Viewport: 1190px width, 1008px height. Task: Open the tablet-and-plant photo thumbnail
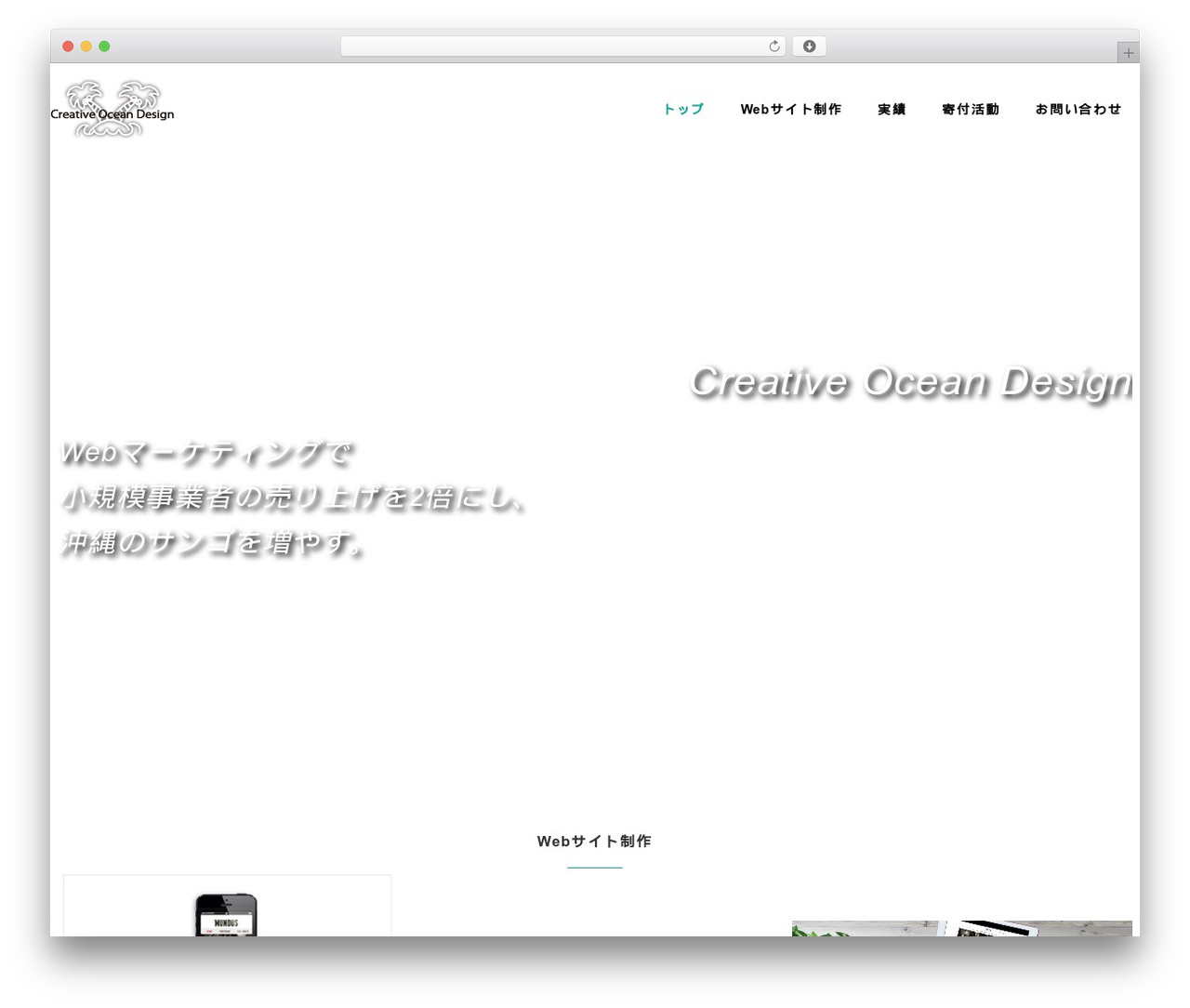[962, 929]
